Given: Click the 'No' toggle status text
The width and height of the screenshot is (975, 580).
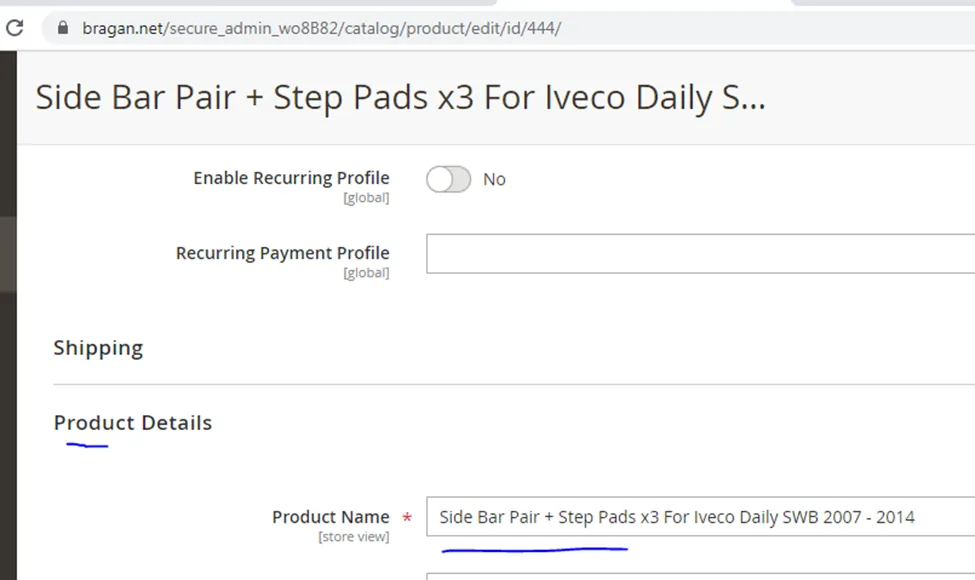Looking at the screenshot, I should coord(494,180).
